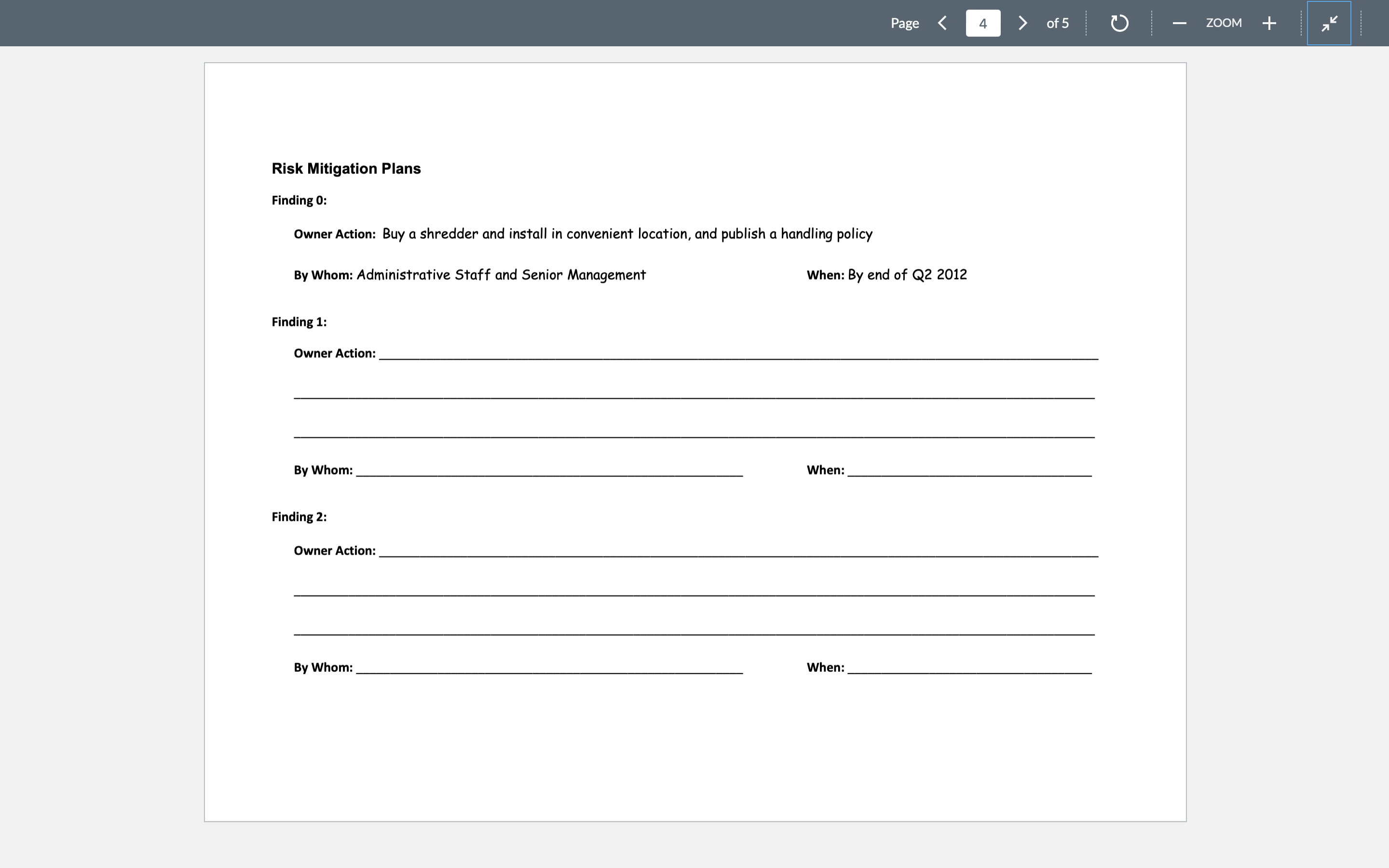Zoom out with the minus icon
1389x868 pixels.
(x=1180, y=23)
